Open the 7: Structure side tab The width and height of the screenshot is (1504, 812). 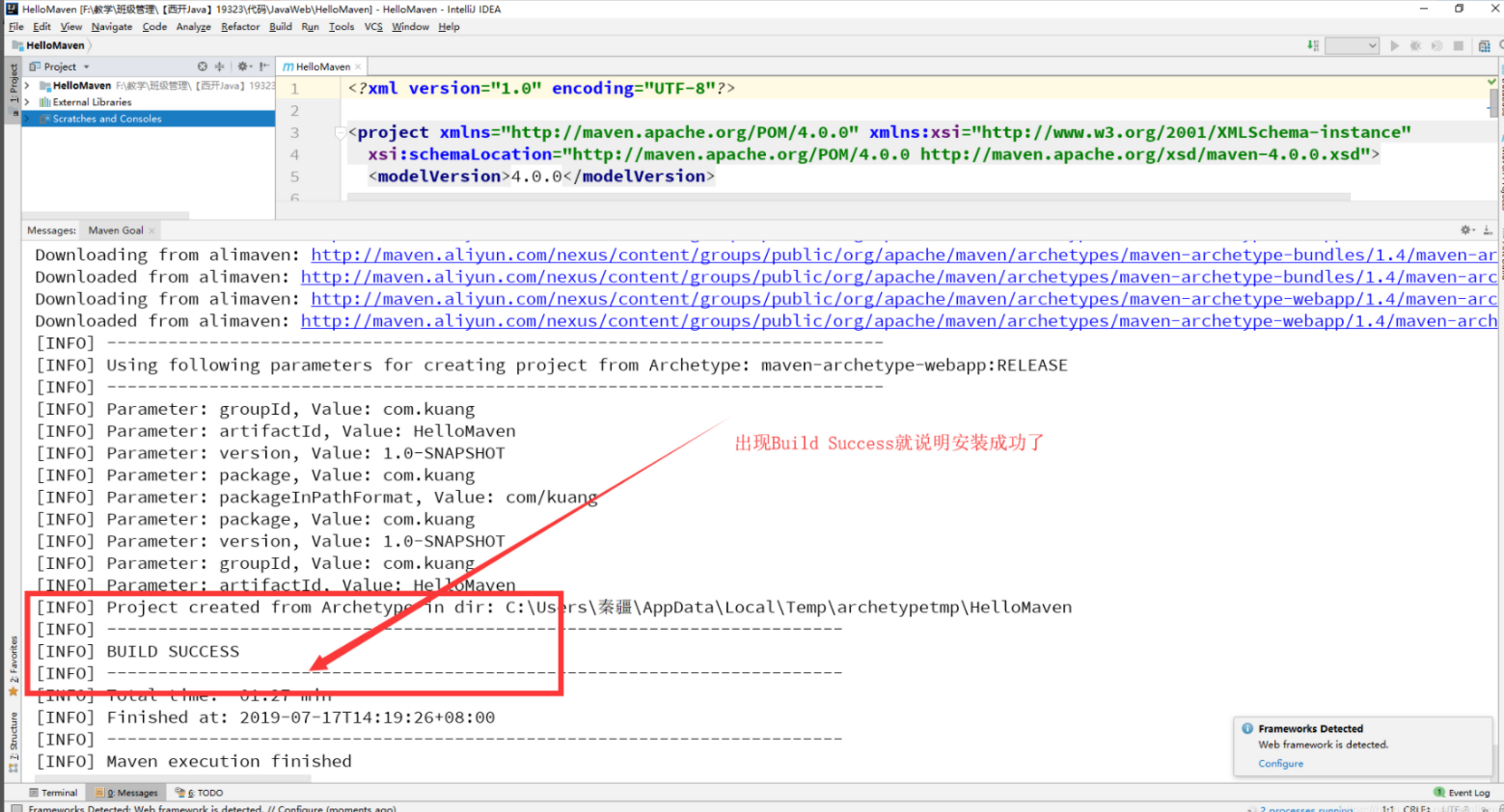pyautogui.click(x=14, y=743)
